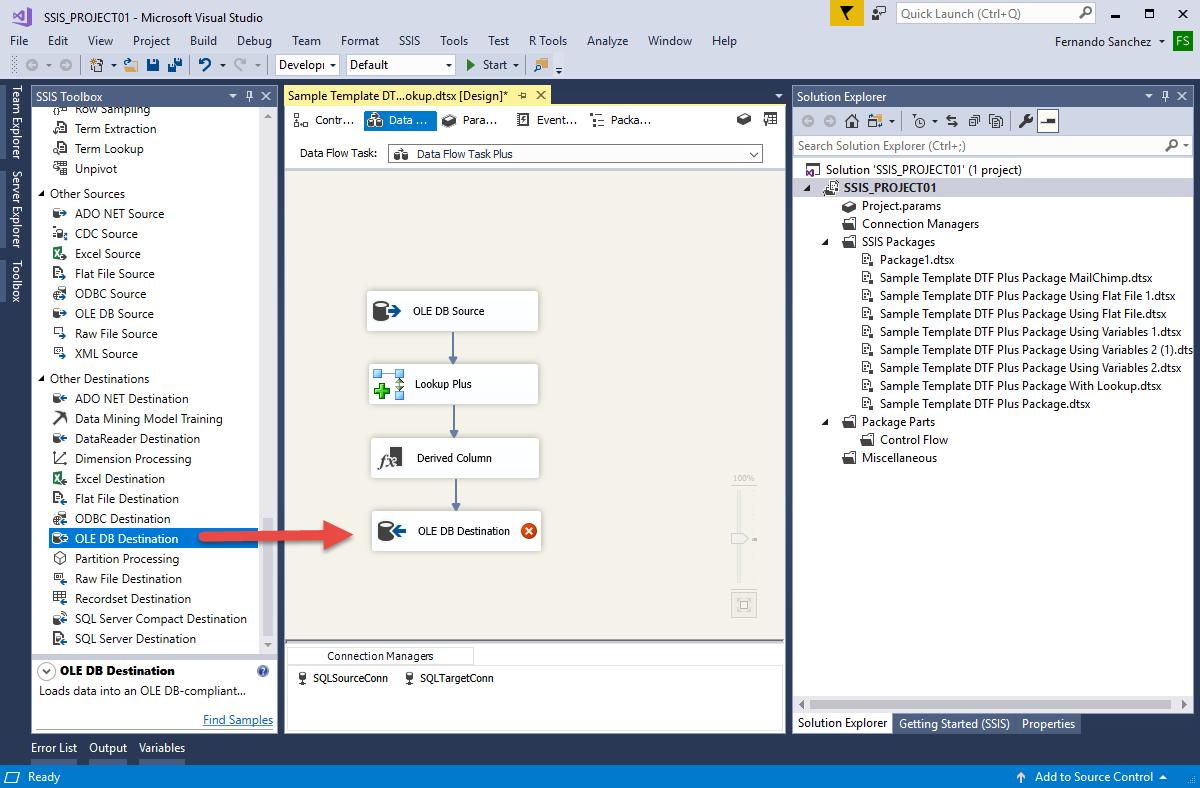Viewport: 1200px width, 788px height.
Task: Switch to the Control Flow tab
Action: (324, 120)
